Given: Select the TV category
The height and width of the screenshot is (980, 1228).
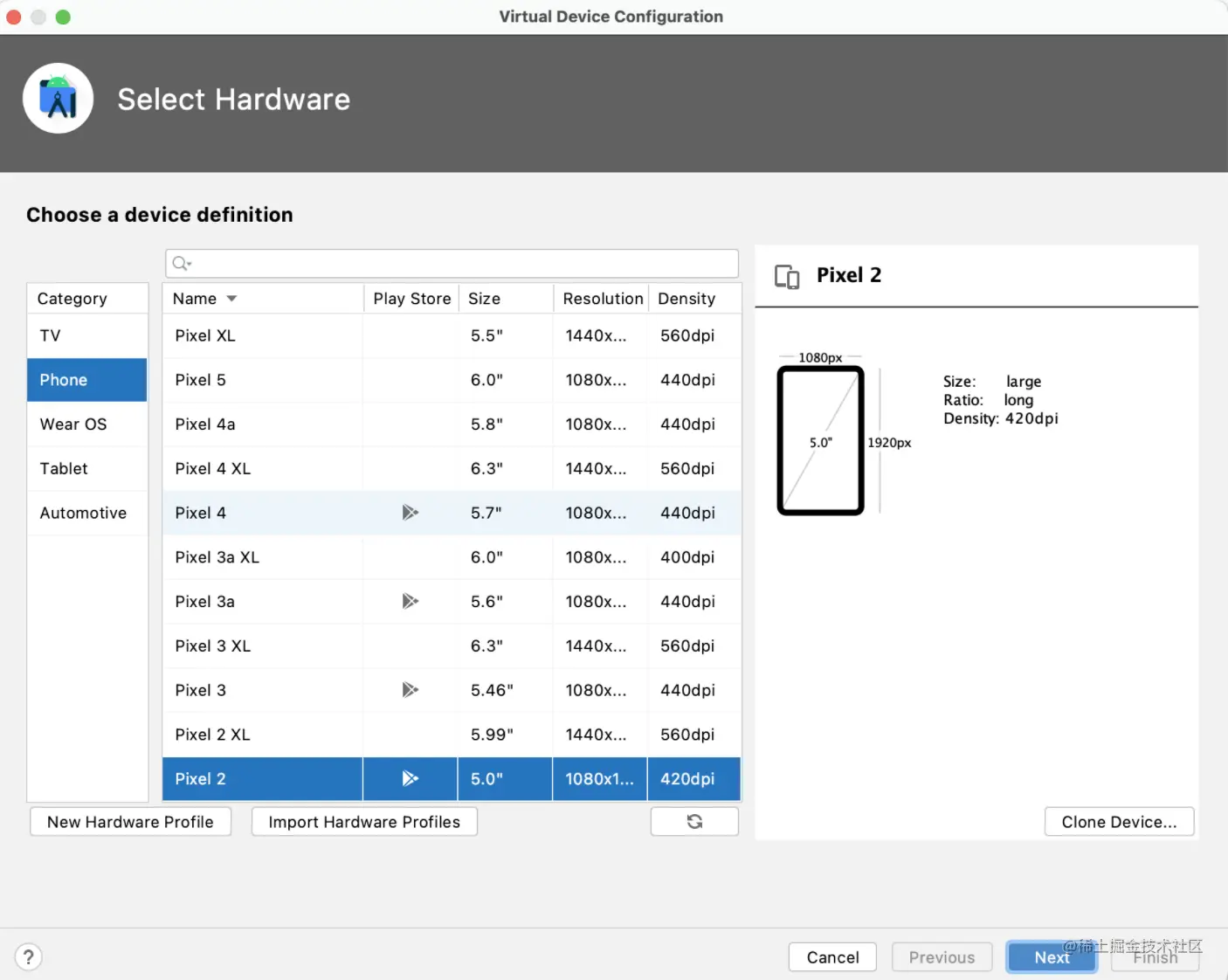Looking at the screenshot, I should click(x=87, y=335).
